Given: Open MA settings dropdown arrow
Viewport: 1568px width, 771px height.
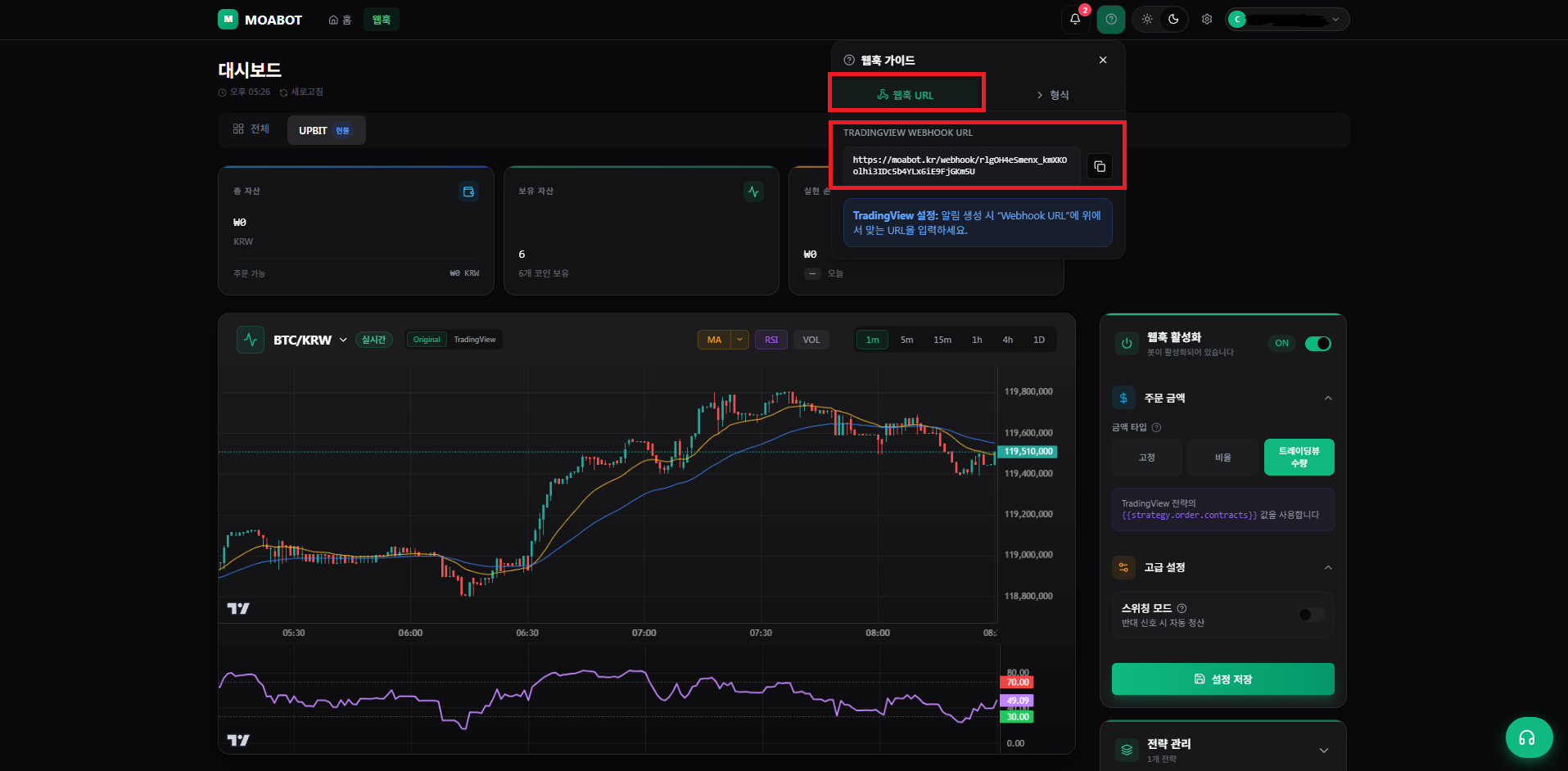Looking at the screenshot, I should pos(740,340).
